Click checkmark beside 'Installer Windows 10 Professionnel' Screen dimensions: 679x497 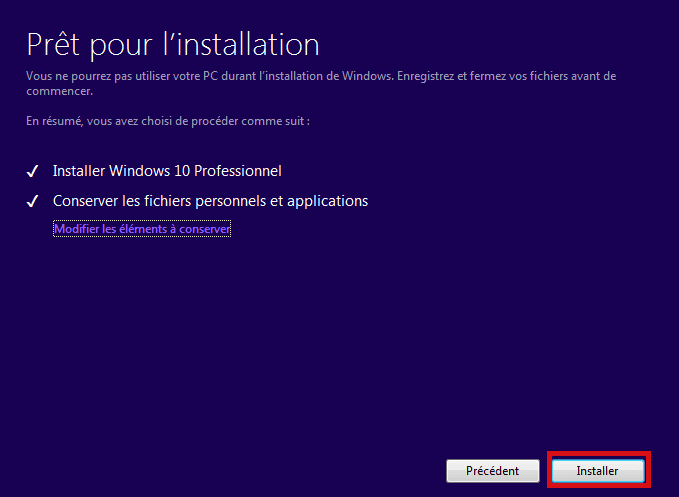(x=32, y=171)
